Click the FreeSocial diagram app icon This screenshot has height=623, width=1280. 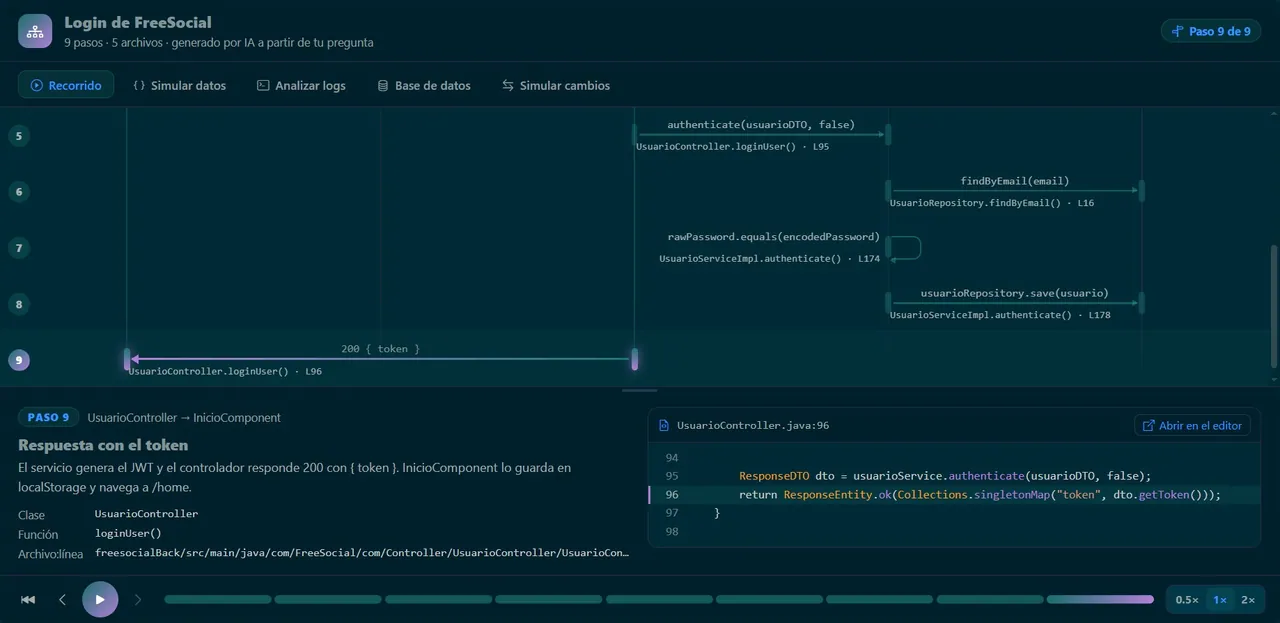(35, 31)
